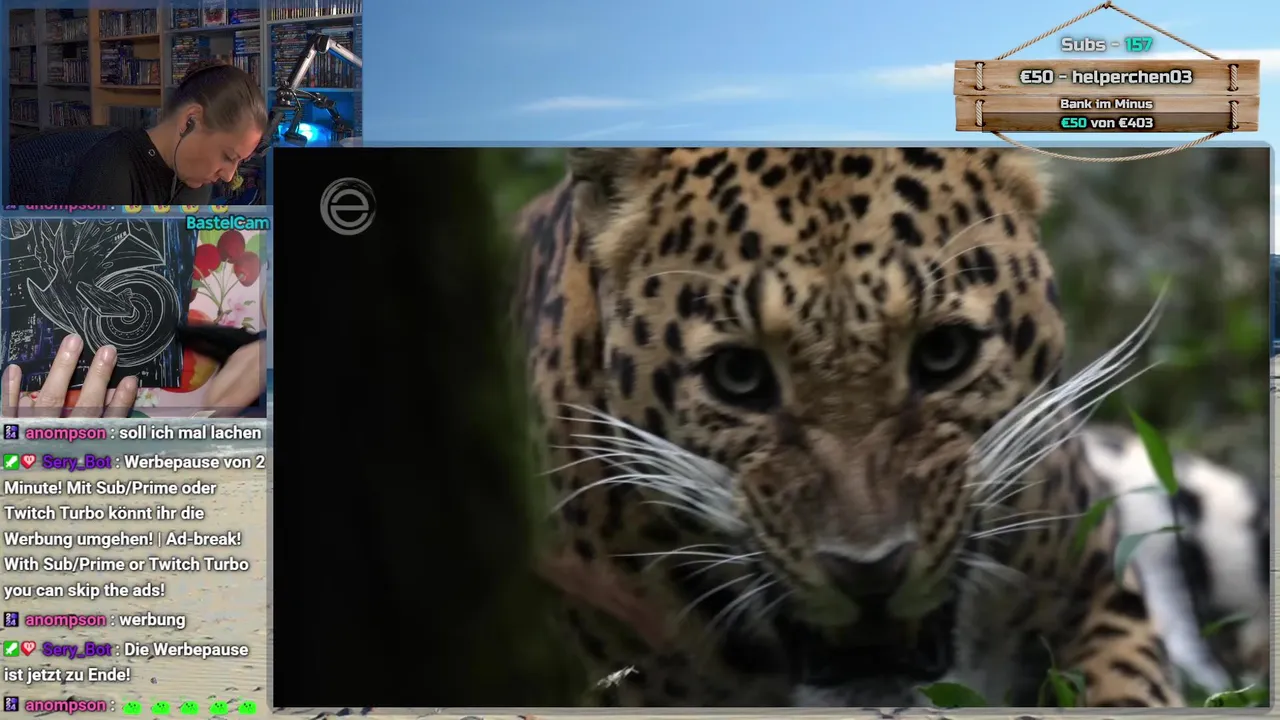The height and width of the screenshot is (720, 1280).
Task: Click the text 'ist jetzt zu Ende!'
Action: pyautogui.click(x=67, y=675)
